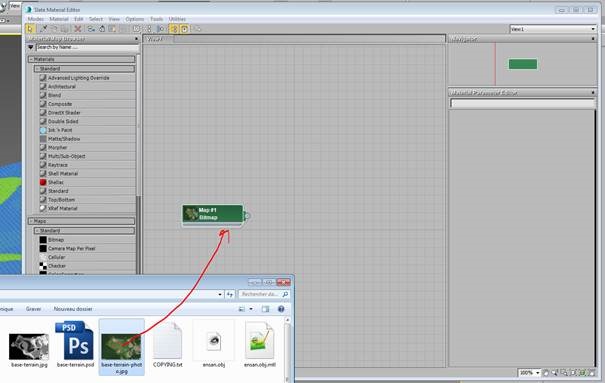Click the red X Delete Selected icon

pyautogui.click(x=78, y=29)
